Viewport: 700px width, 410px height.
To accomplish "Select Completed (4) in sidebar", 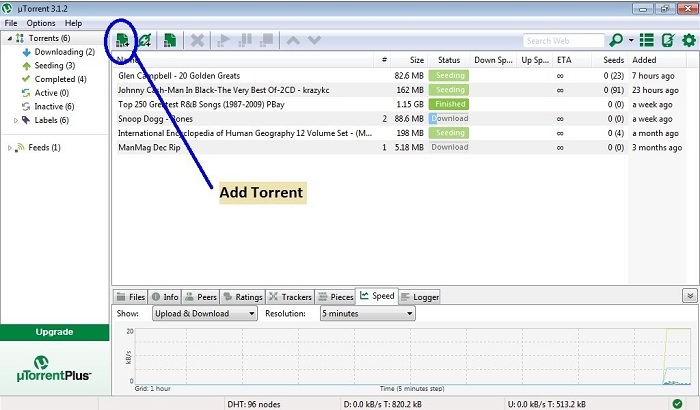I will [x=60, y=79].
